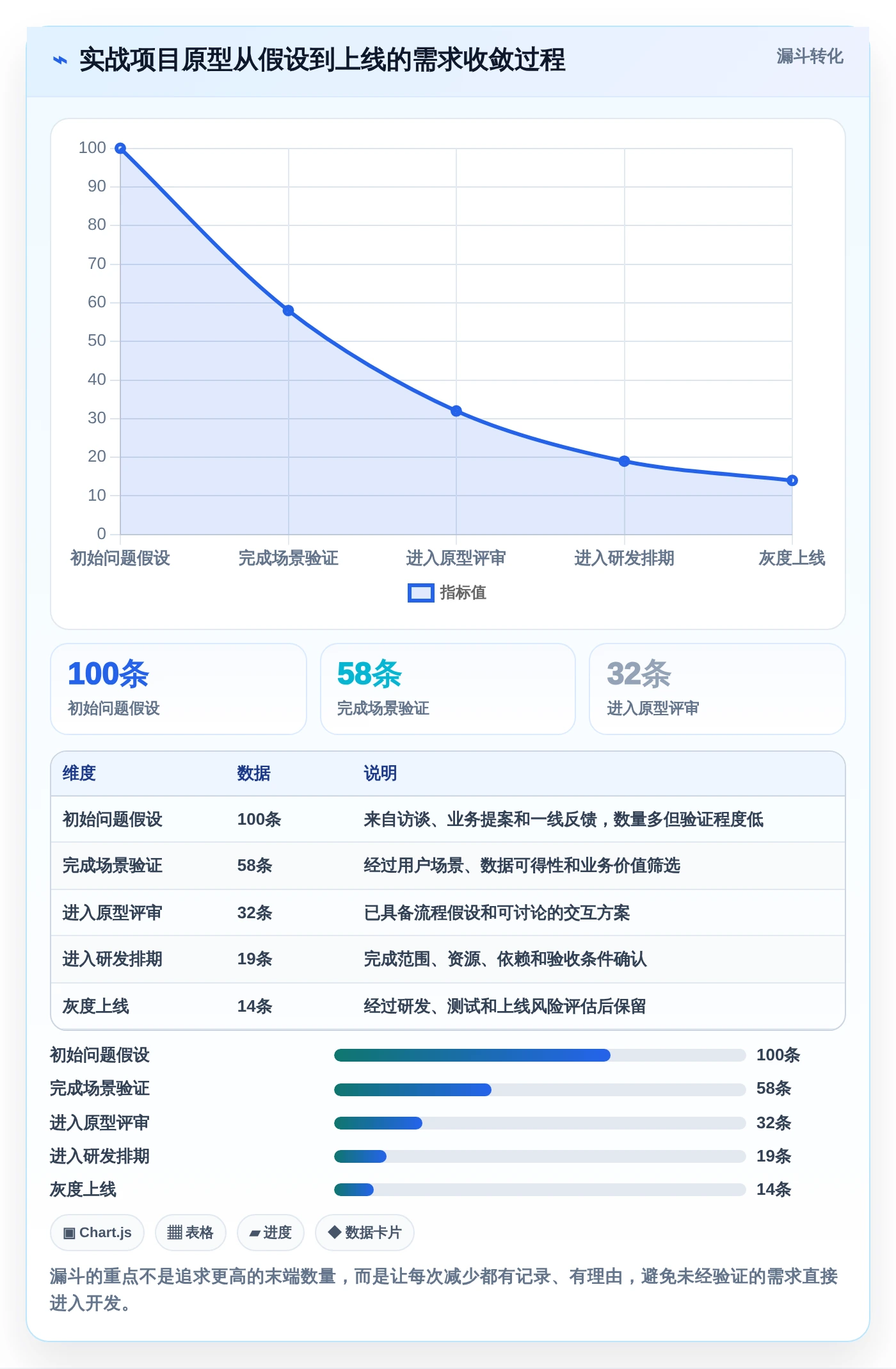Click the 进入研发排期 progress bar
The image size is (896, 1369).
point(540,1156)
